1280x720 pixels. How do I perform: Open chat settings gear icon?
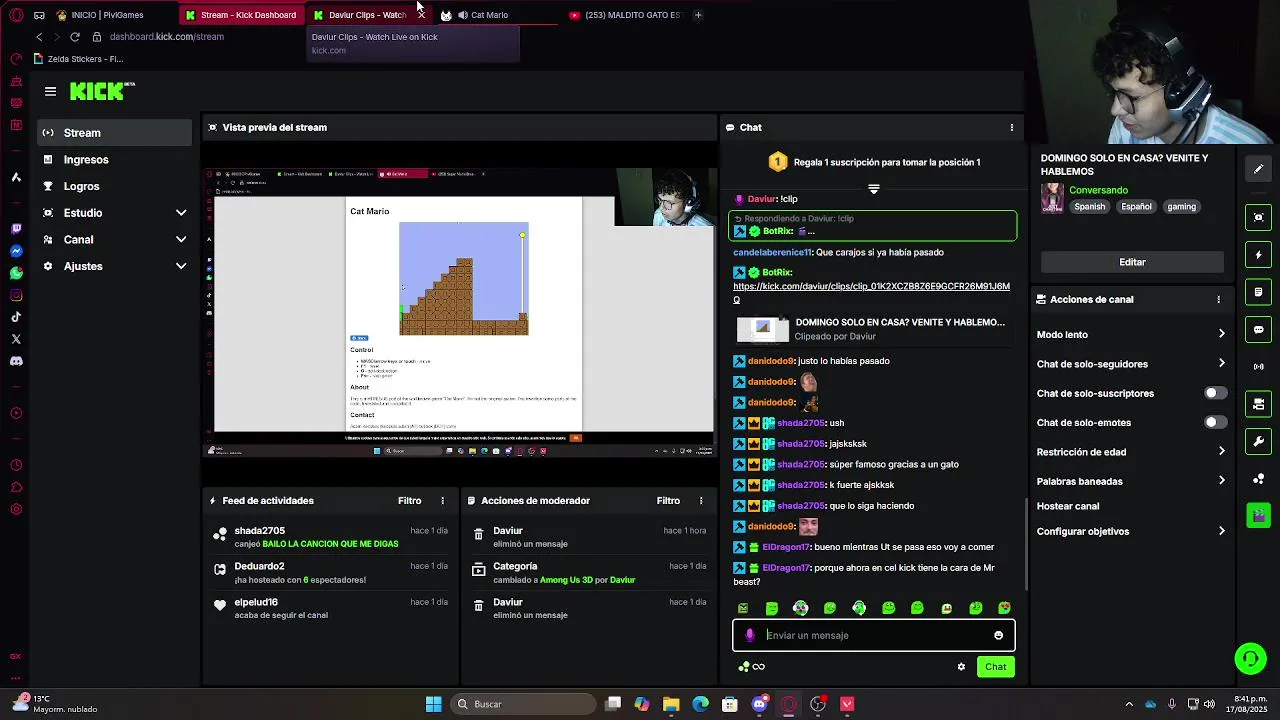click(961, 667)
